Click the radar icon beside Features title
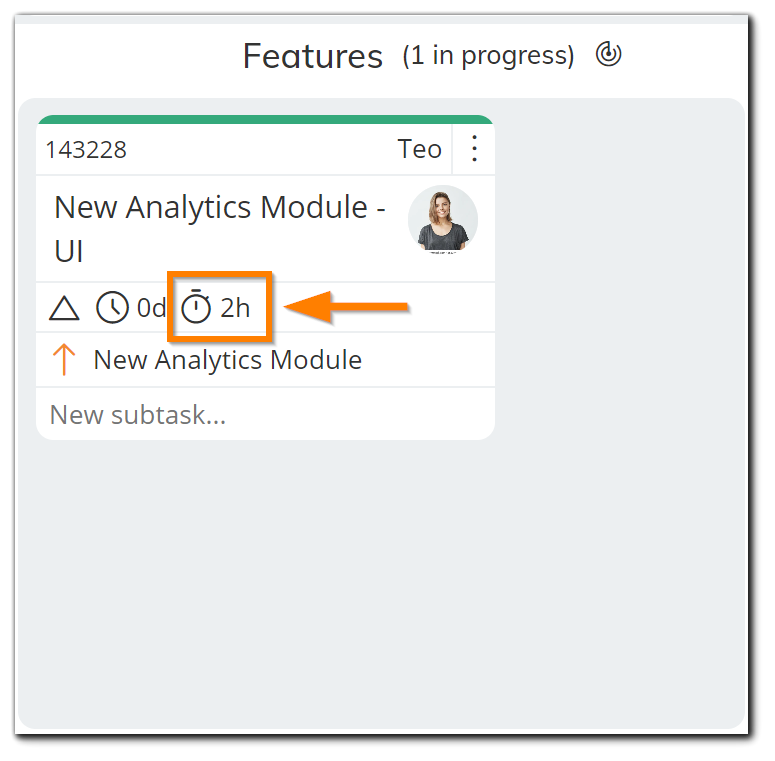The image size is (775, 761). (x=608, y=54)
